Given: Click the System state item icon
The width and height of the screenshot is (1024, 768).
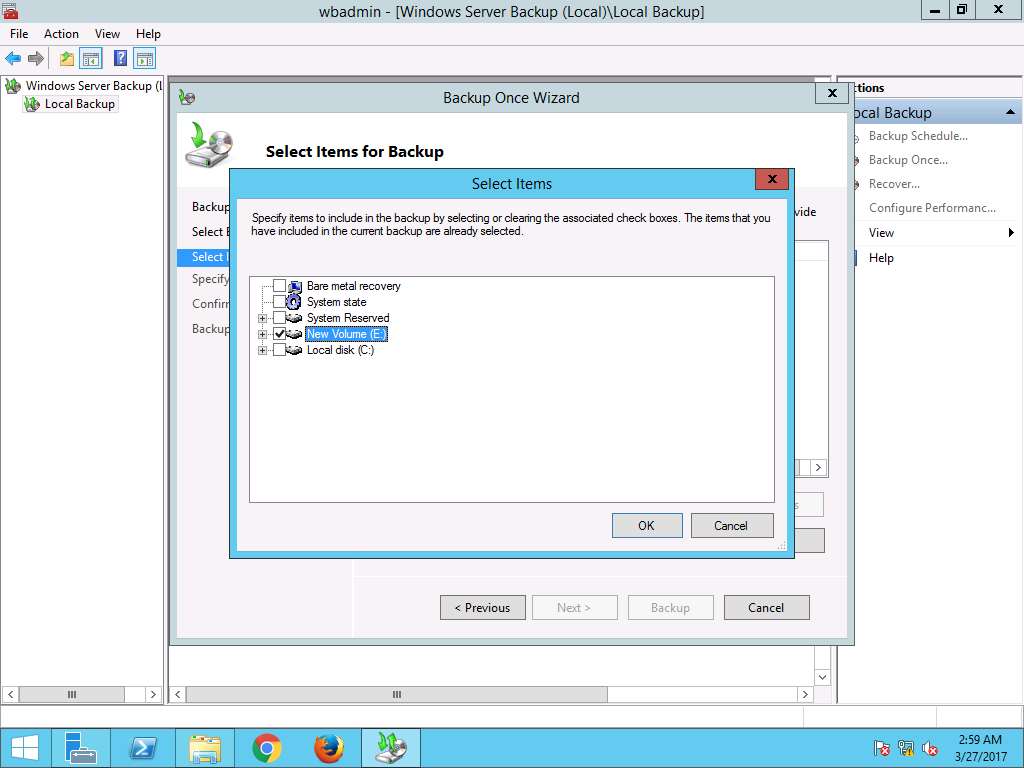Looking at the screenshot, I should 295,302.
